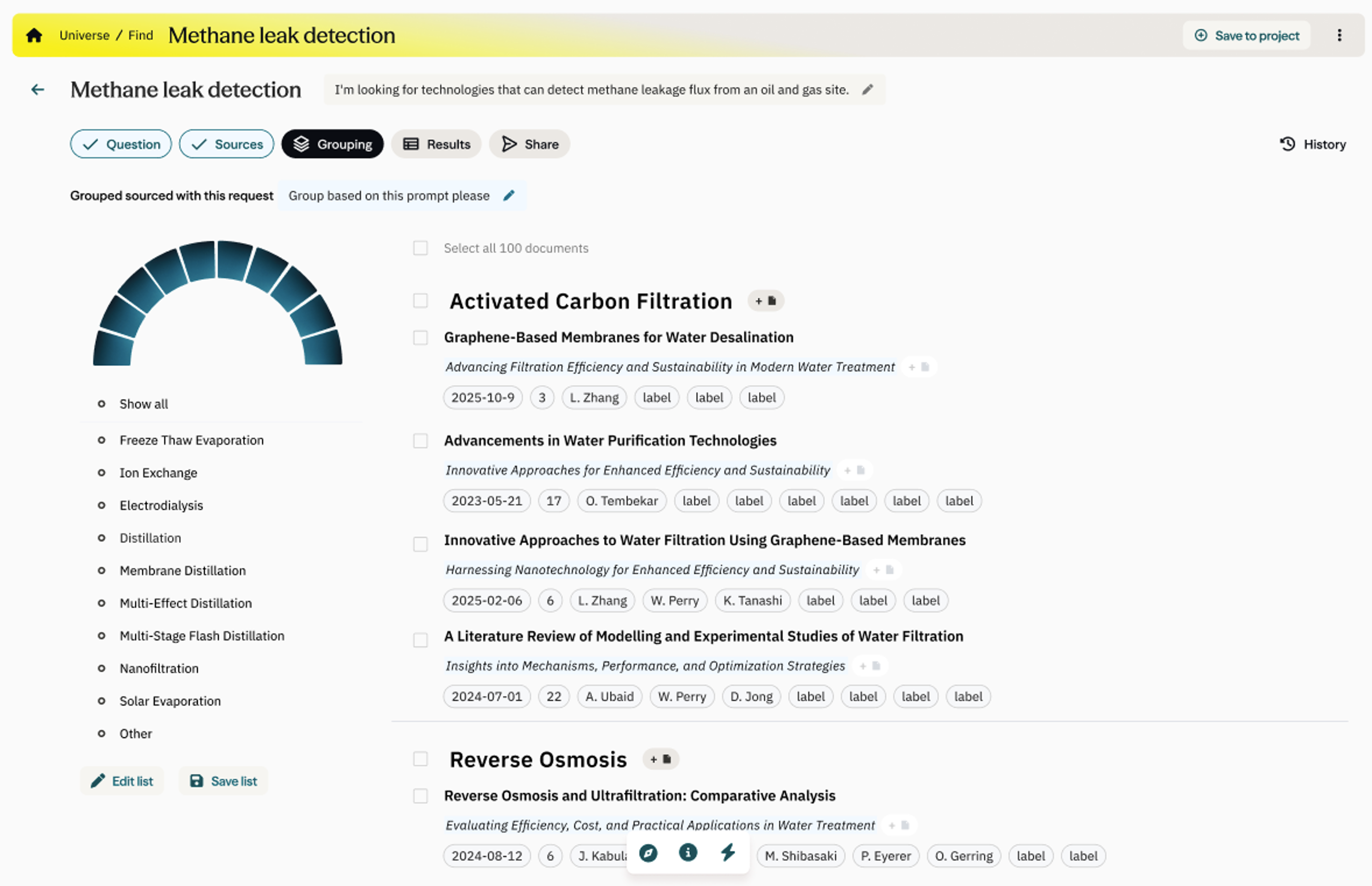
Task: Open History panel
Action: point(1312,144)
